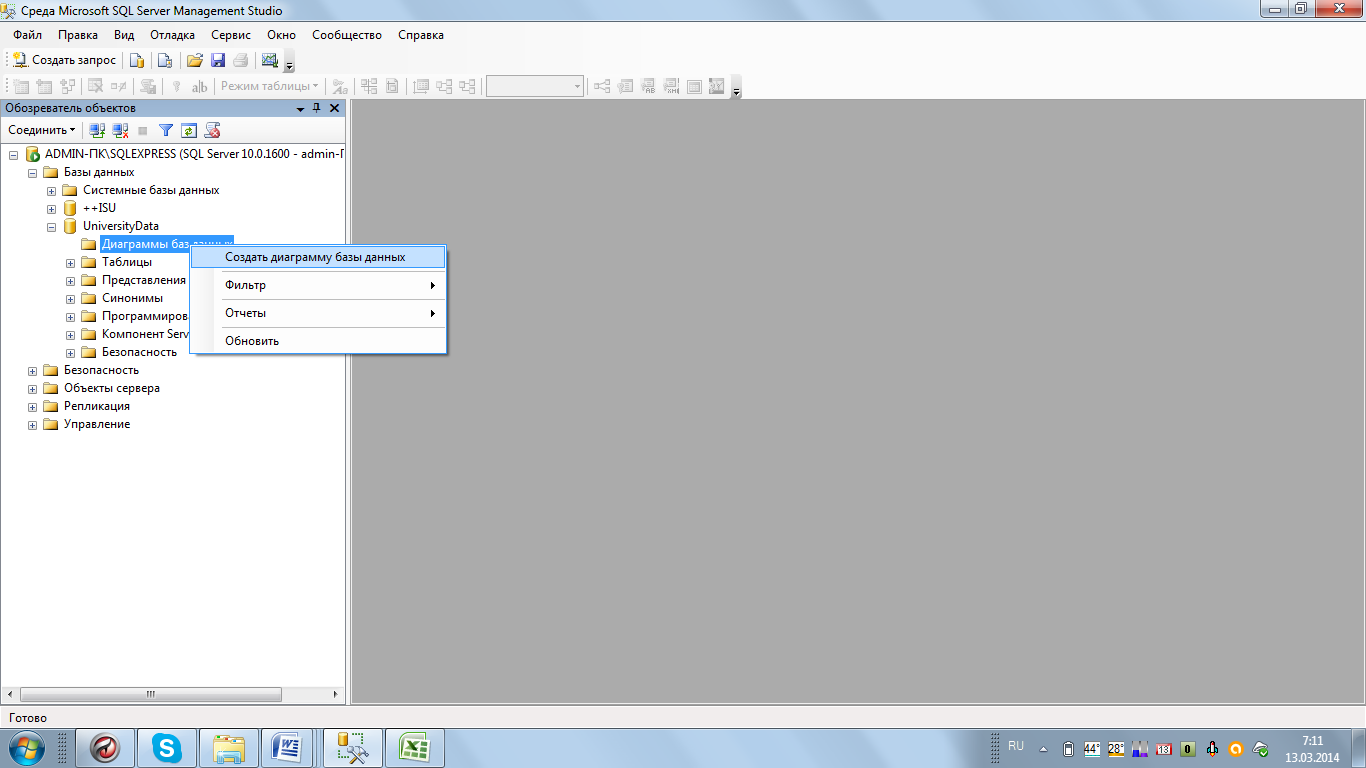The image size is (1366, 768).
Task: Open the Отчеты submenu in context menu
Action: (318, 313)
